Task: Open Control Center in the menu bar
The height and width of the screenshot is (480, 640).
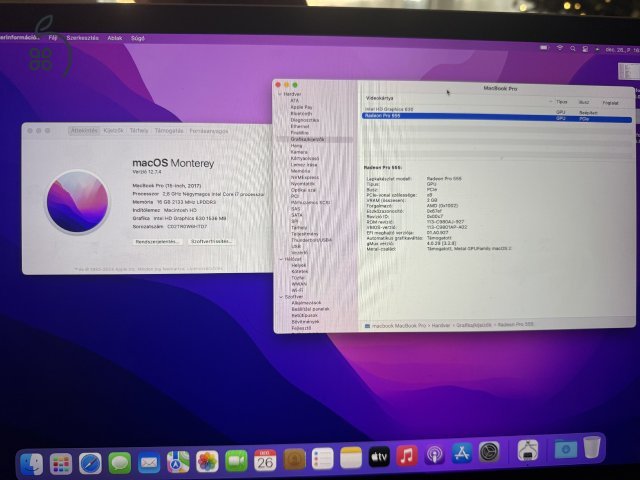Action: coord(585,49)
